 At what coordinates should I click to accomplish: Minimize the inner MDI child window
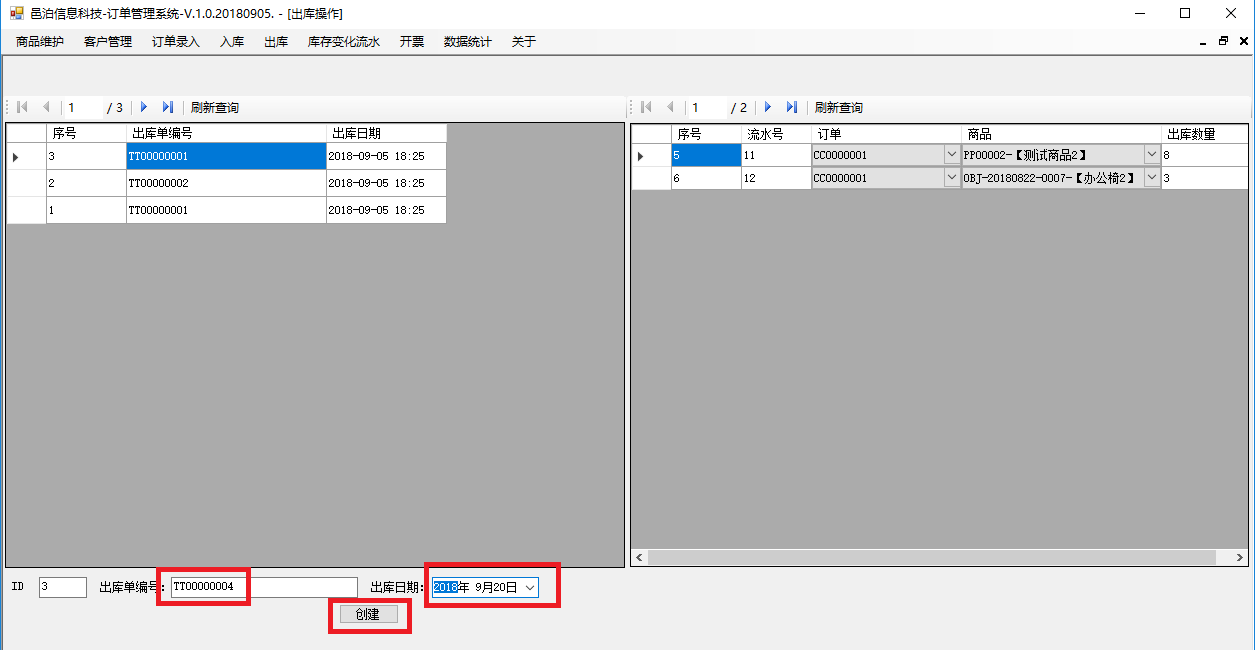1203,41
